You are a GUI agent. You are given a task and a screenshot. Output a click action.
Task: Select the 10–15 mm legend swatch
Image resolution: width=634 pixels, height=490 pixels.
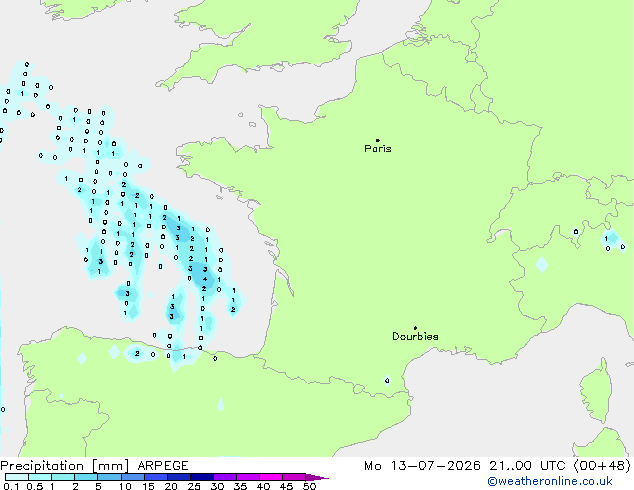click(x=132, y=477)
